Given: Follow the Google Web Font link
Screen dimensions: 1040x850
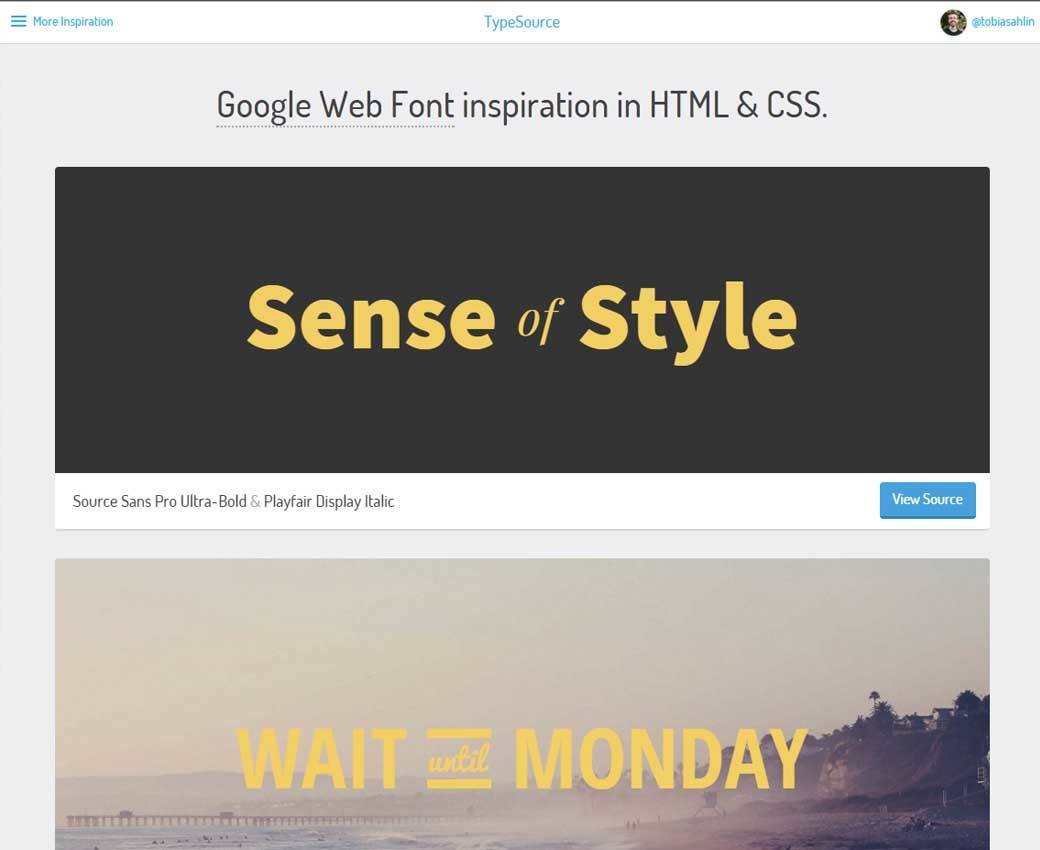Looking at the screenshot, I should [335, 105].
